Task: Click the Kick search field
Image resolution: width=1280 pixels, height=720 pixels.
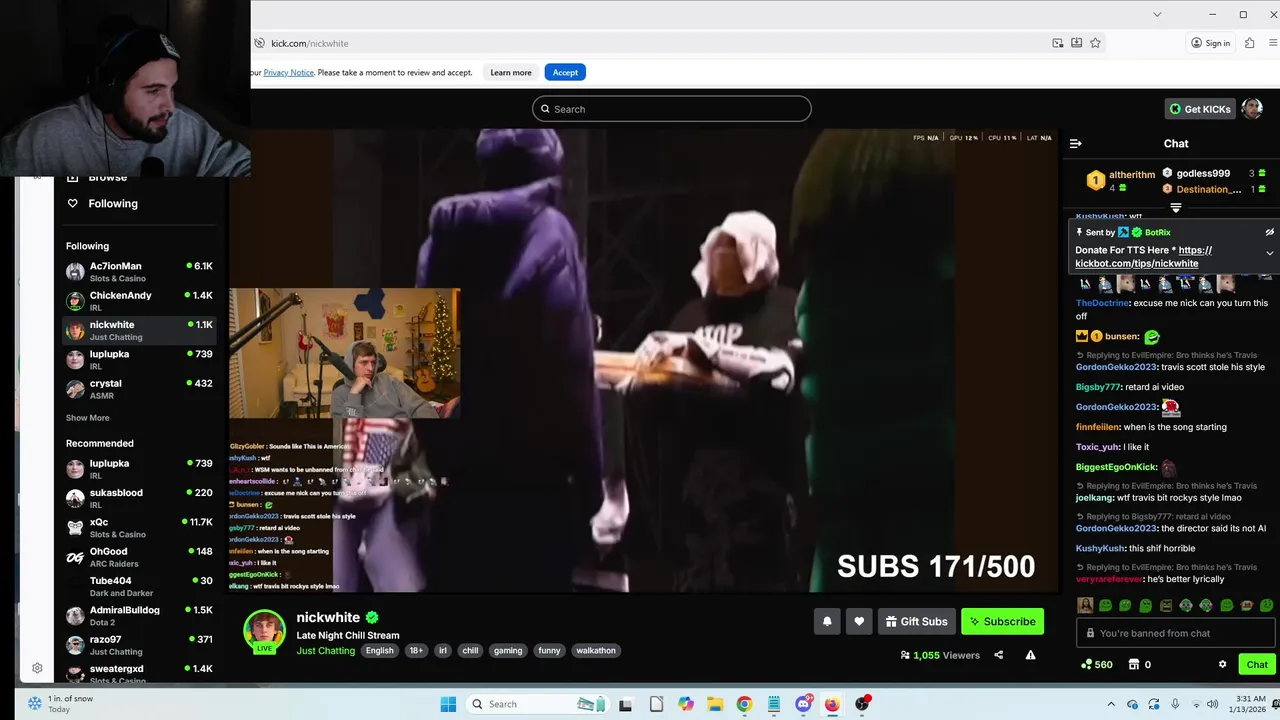Action: click(x=671, y=109)
